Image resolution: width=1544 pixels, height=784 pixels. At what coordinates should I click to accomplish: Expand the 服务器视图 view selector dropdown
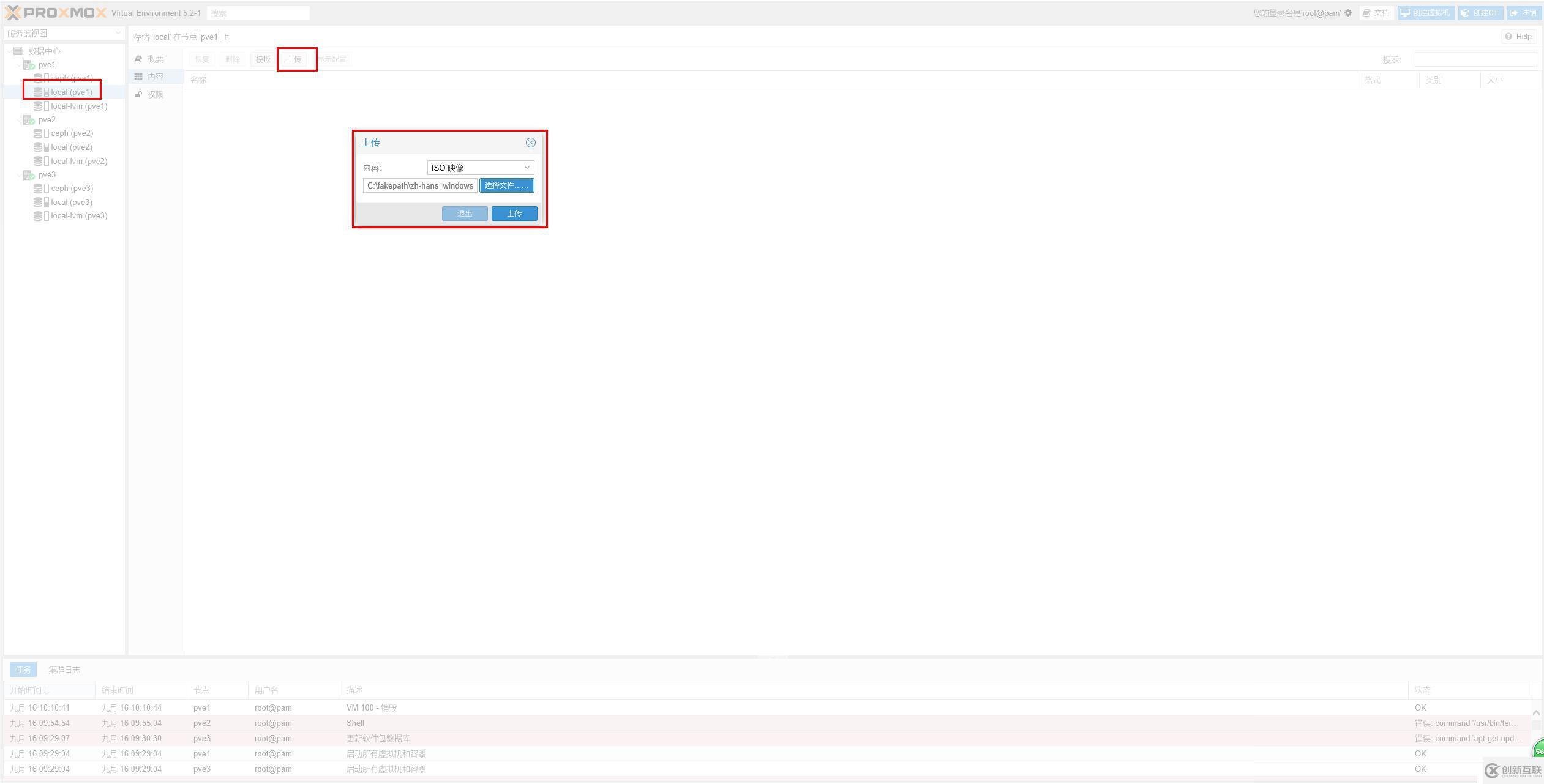tap(118, 33)
